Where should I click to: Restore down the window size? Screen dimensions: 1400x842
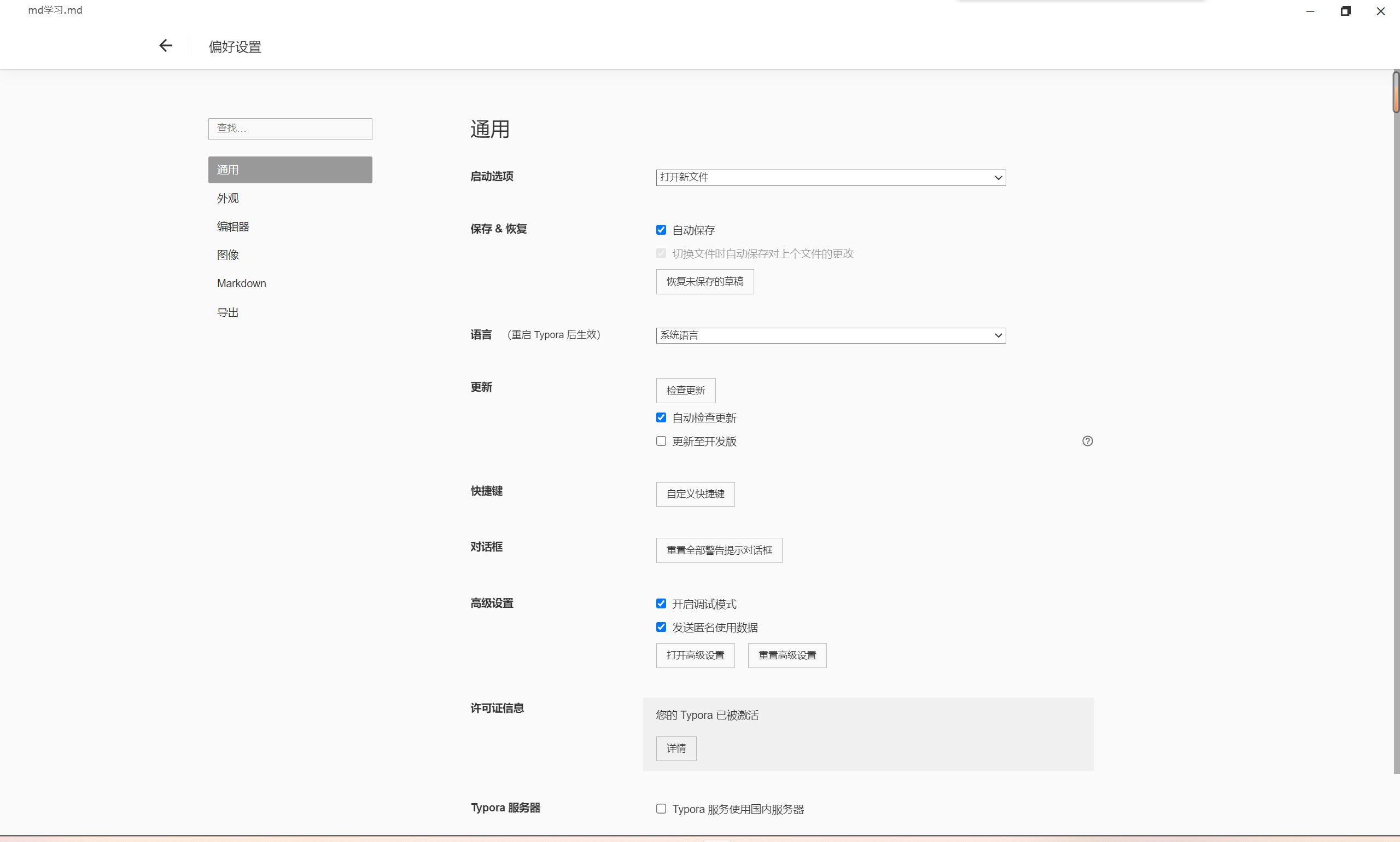click(x=1345, y=11)
